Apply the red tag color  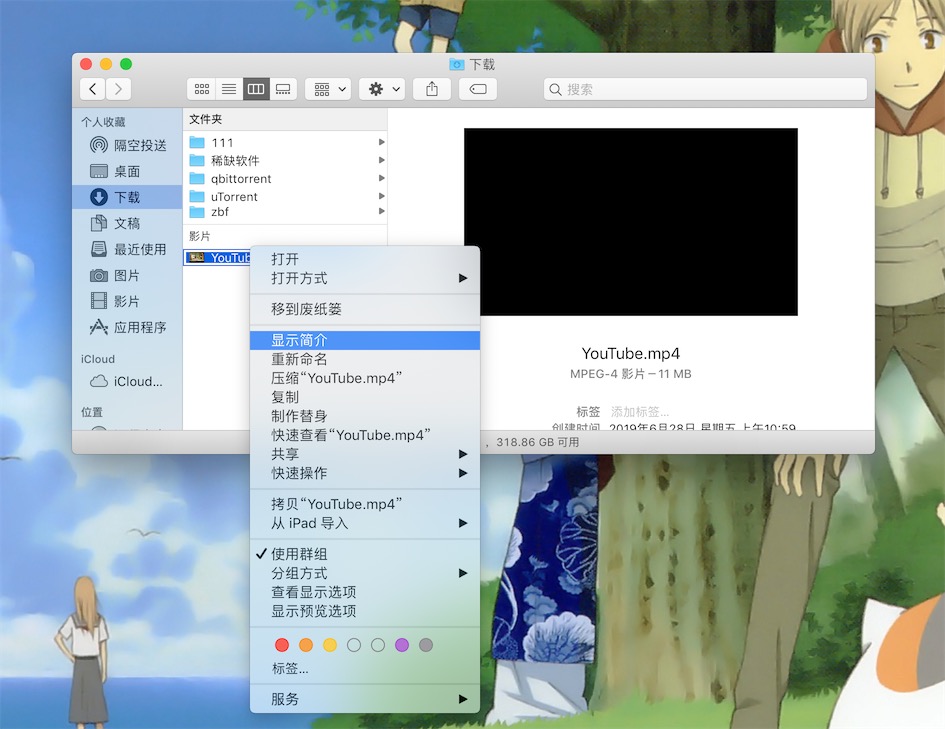[281, 645]
